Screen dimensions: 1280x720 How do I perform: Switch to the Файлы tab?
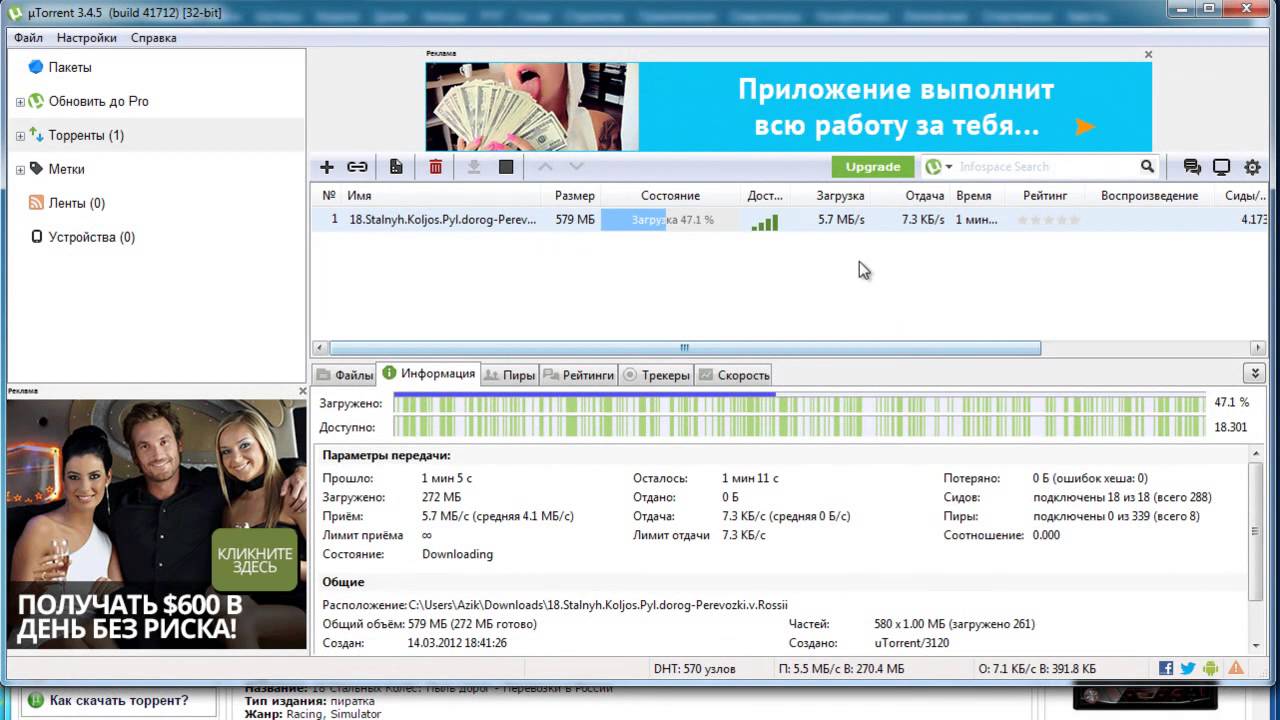(x=345, y=375)
